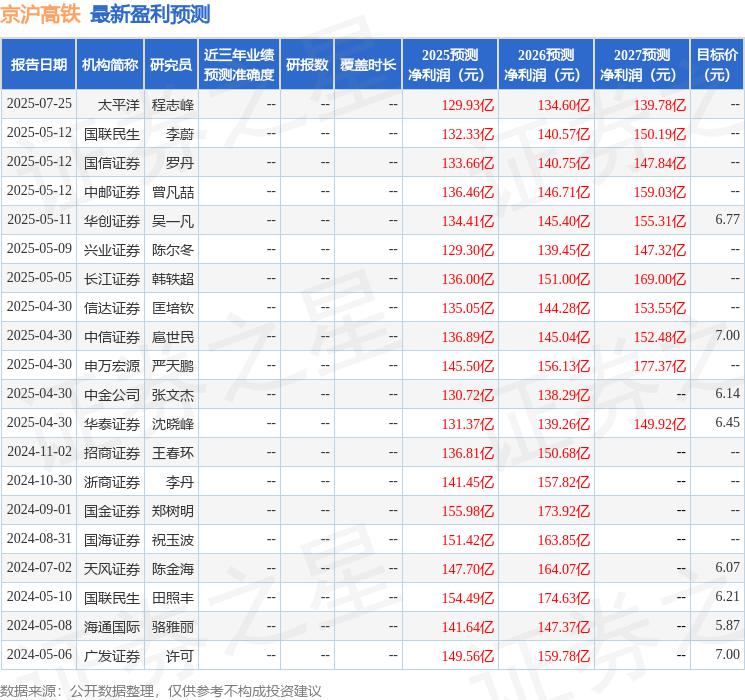Click analyst name 祝玉波

(x=172, y=540)
